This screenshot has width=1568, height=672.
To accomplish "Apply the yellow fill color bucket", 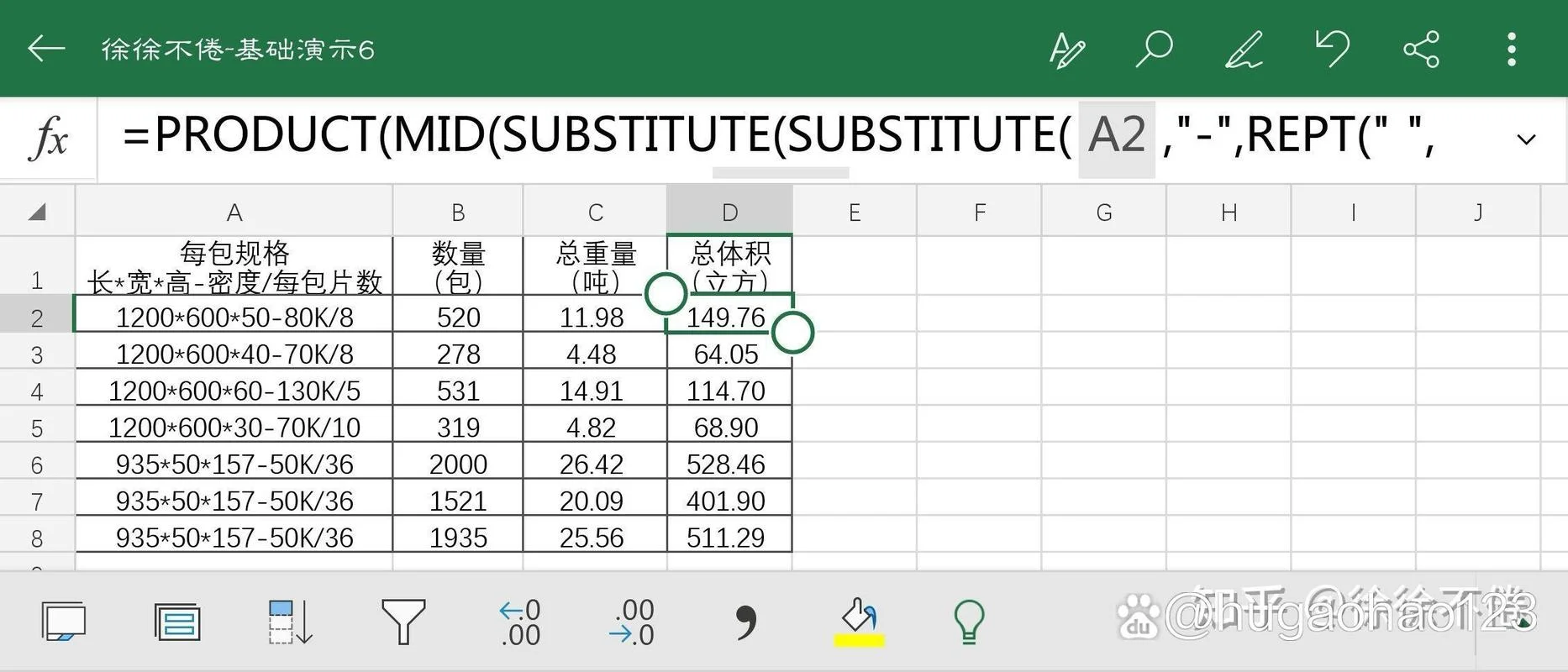I will (859, 622).
